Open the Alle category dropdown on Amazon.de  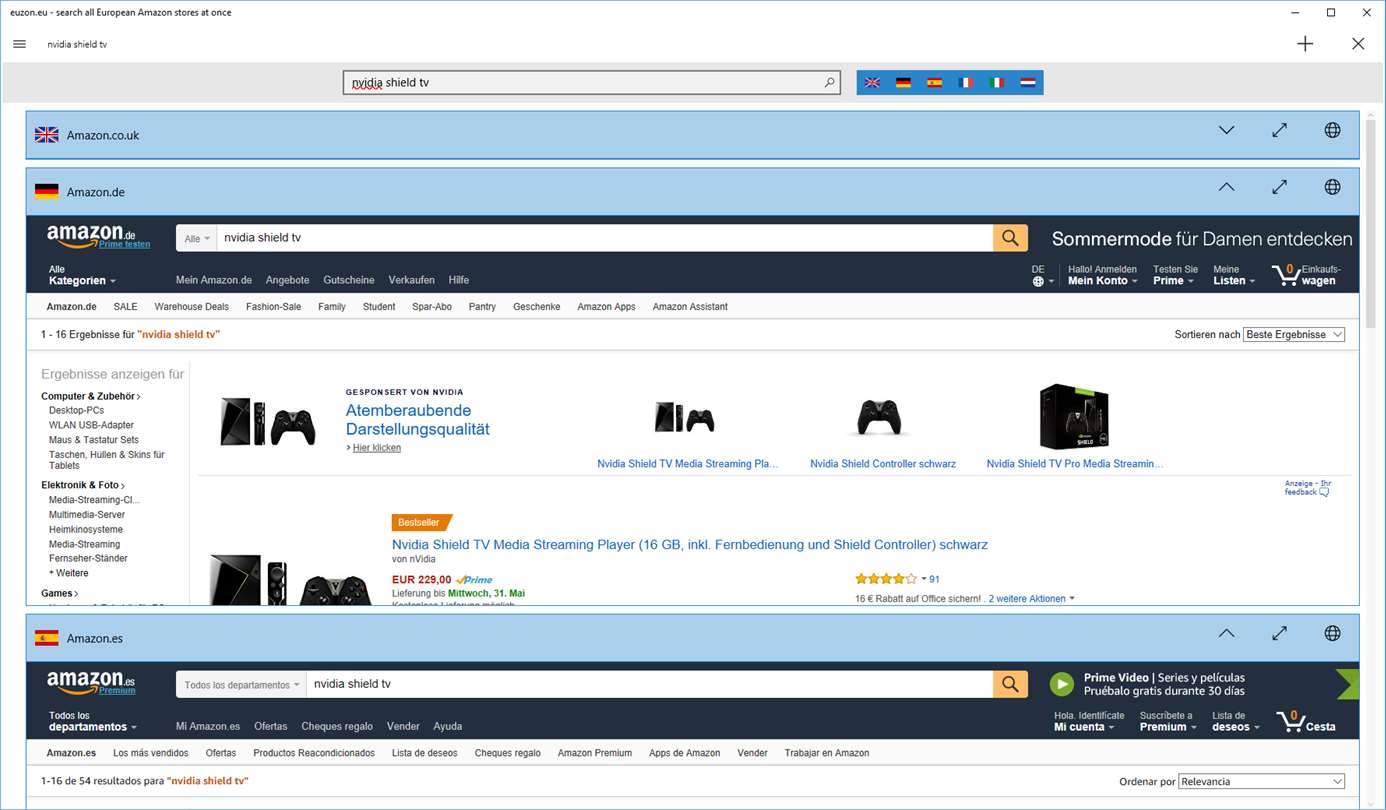(x=196, y=238)
